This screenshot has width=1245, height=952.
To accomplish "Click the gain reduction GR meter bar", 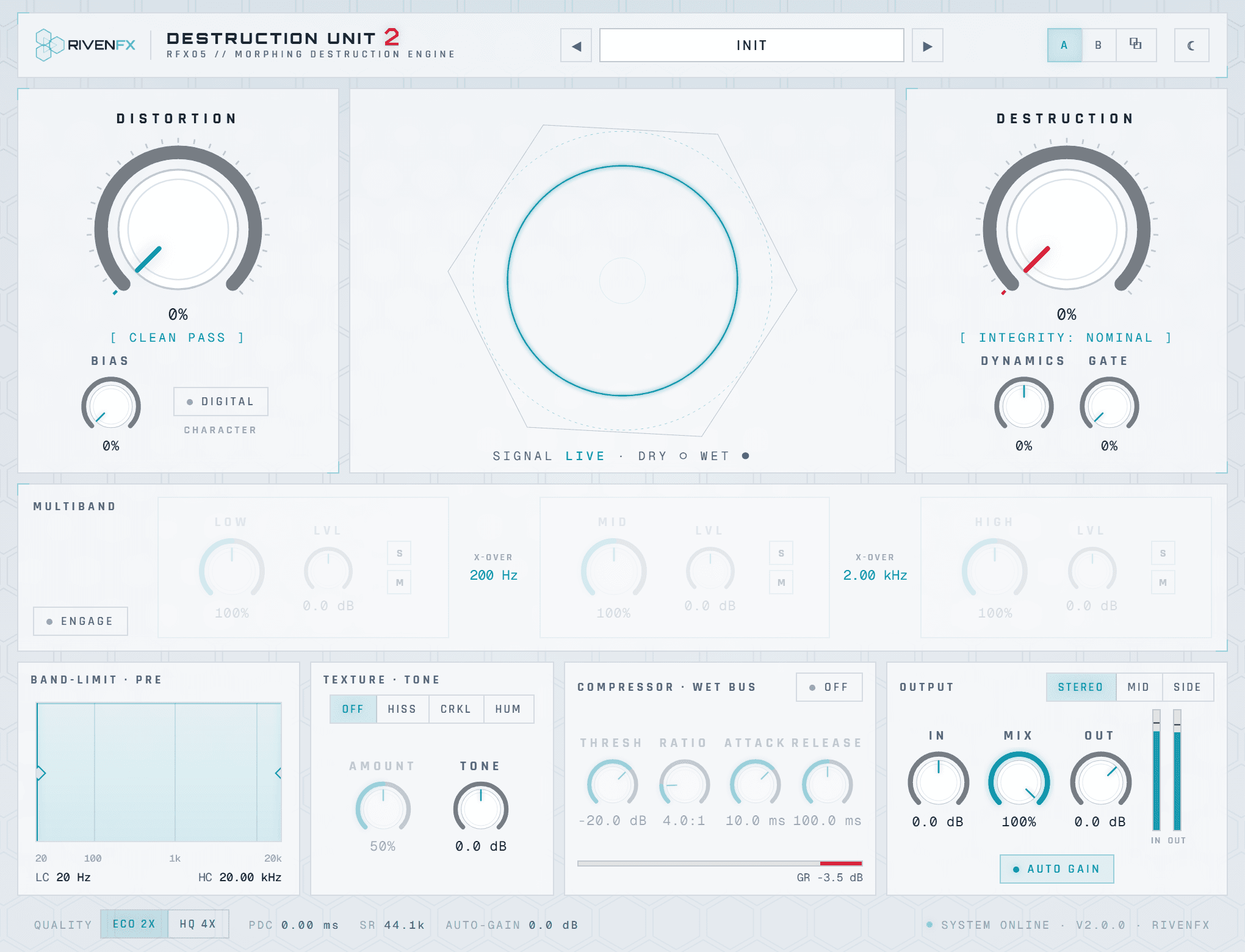I will click(720, 864).
